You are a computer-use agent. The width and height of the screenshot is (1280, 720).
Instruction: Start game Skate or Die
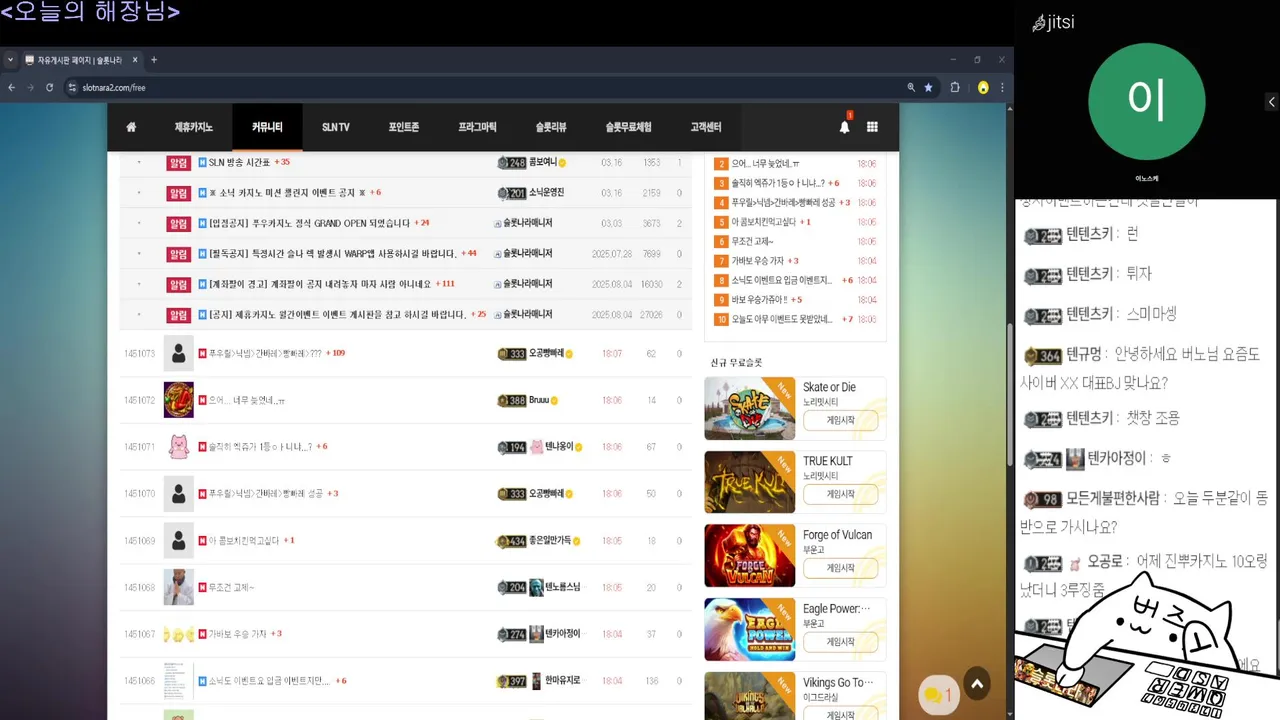(840, 421)
